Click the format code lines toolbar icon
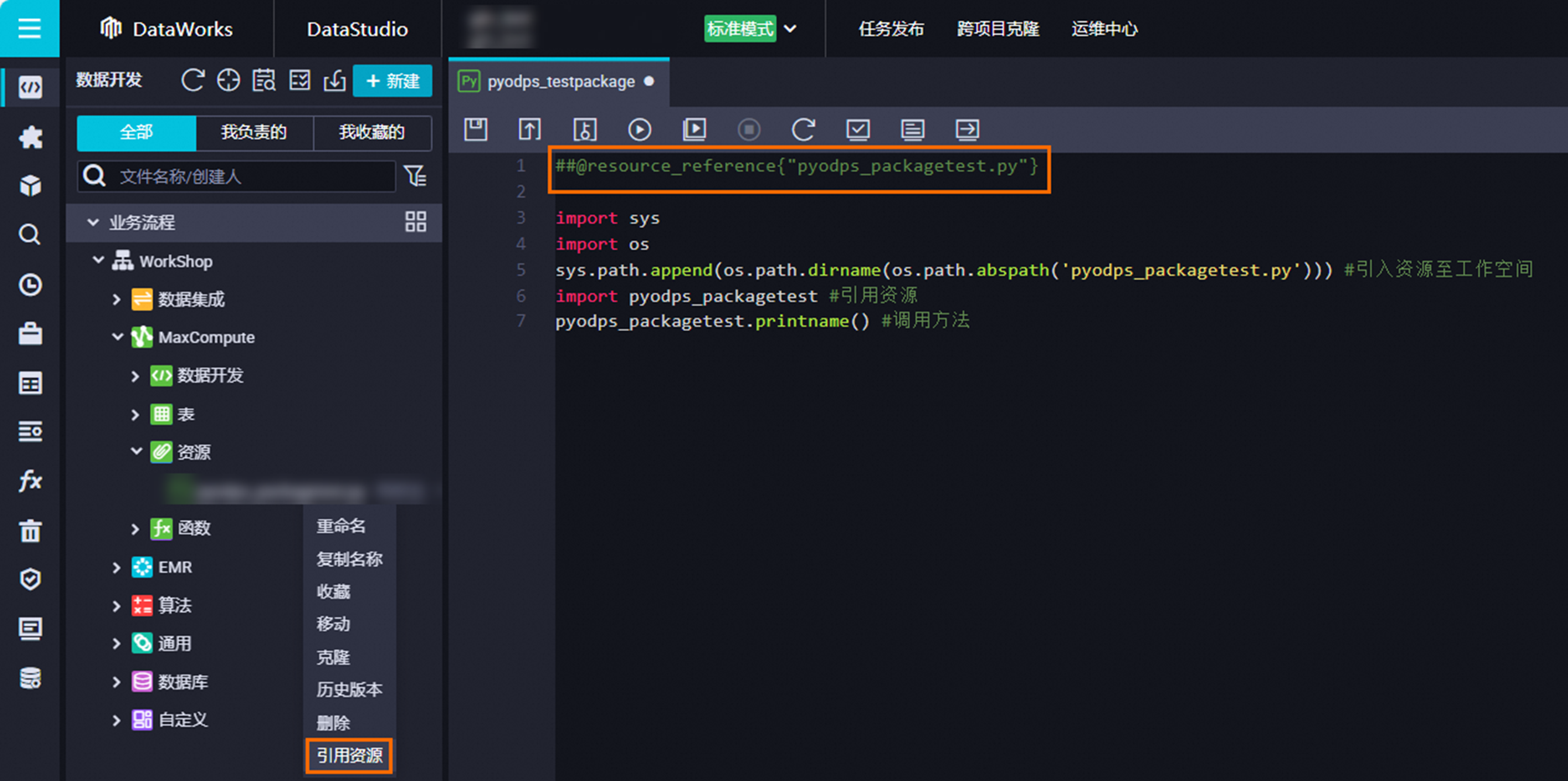1568x781 pixels. point(912,130)
